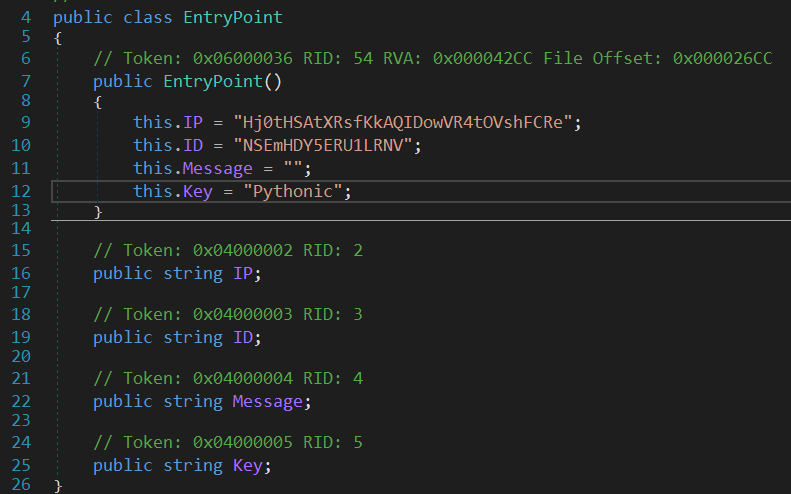Image resolution: width=791 pixels, height=494 pixels.
Task: Click the comment for token 0x04000002
Action: (x=228, y=250)
